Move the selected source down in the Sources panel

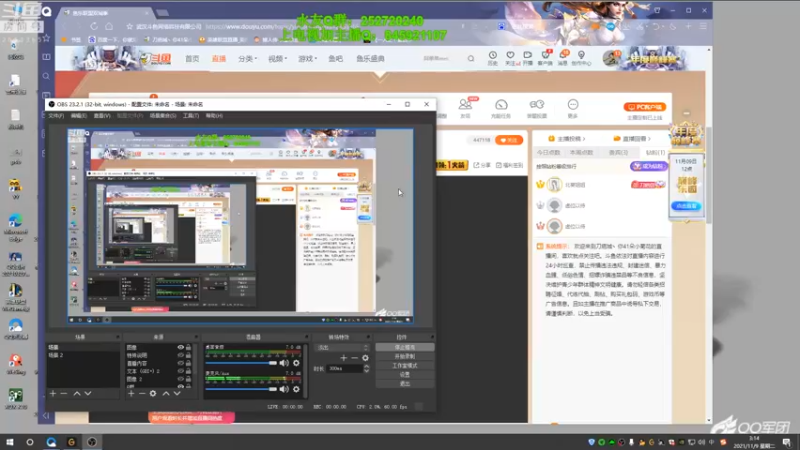click(177, 394)
